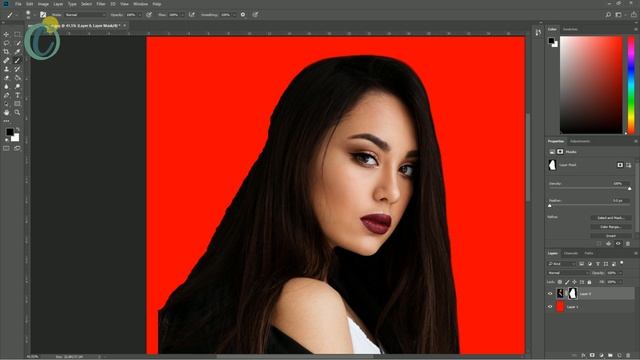Toggle pressure for opacity button
The image size is (640, 360).
(x=149, y=15)
